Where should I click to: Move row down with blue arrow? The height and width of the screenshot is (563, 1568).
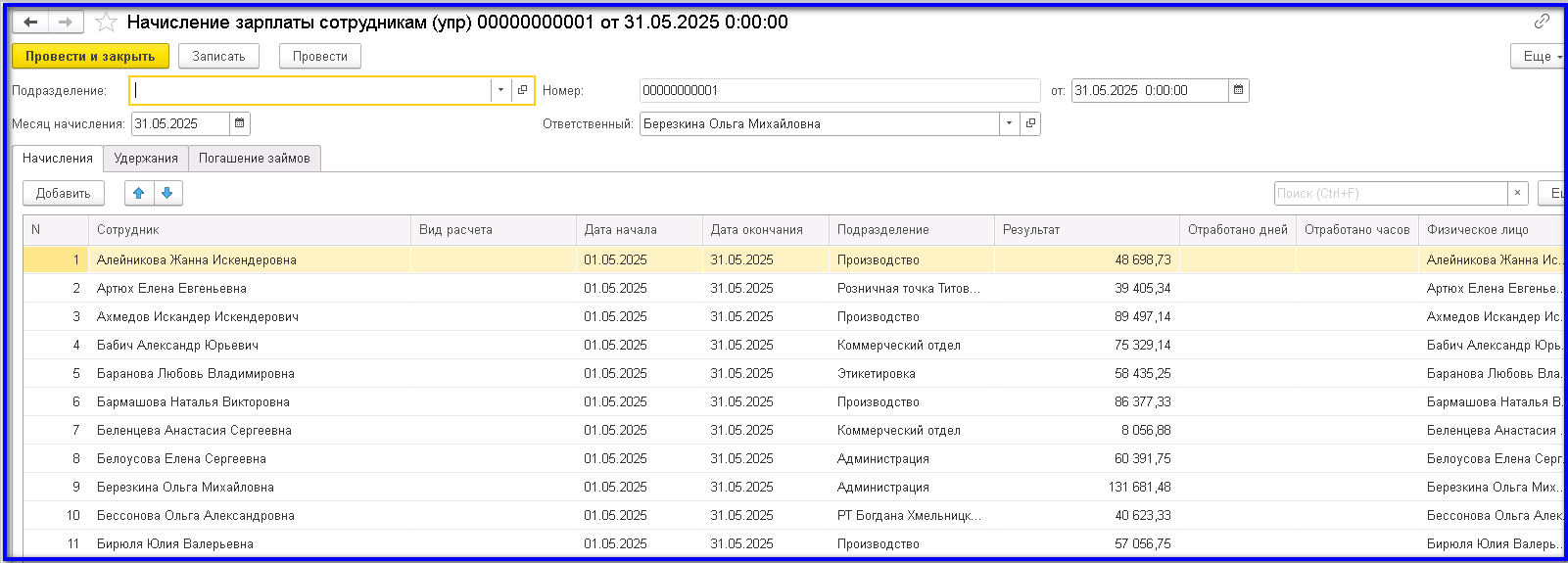[x=167, y=193]
